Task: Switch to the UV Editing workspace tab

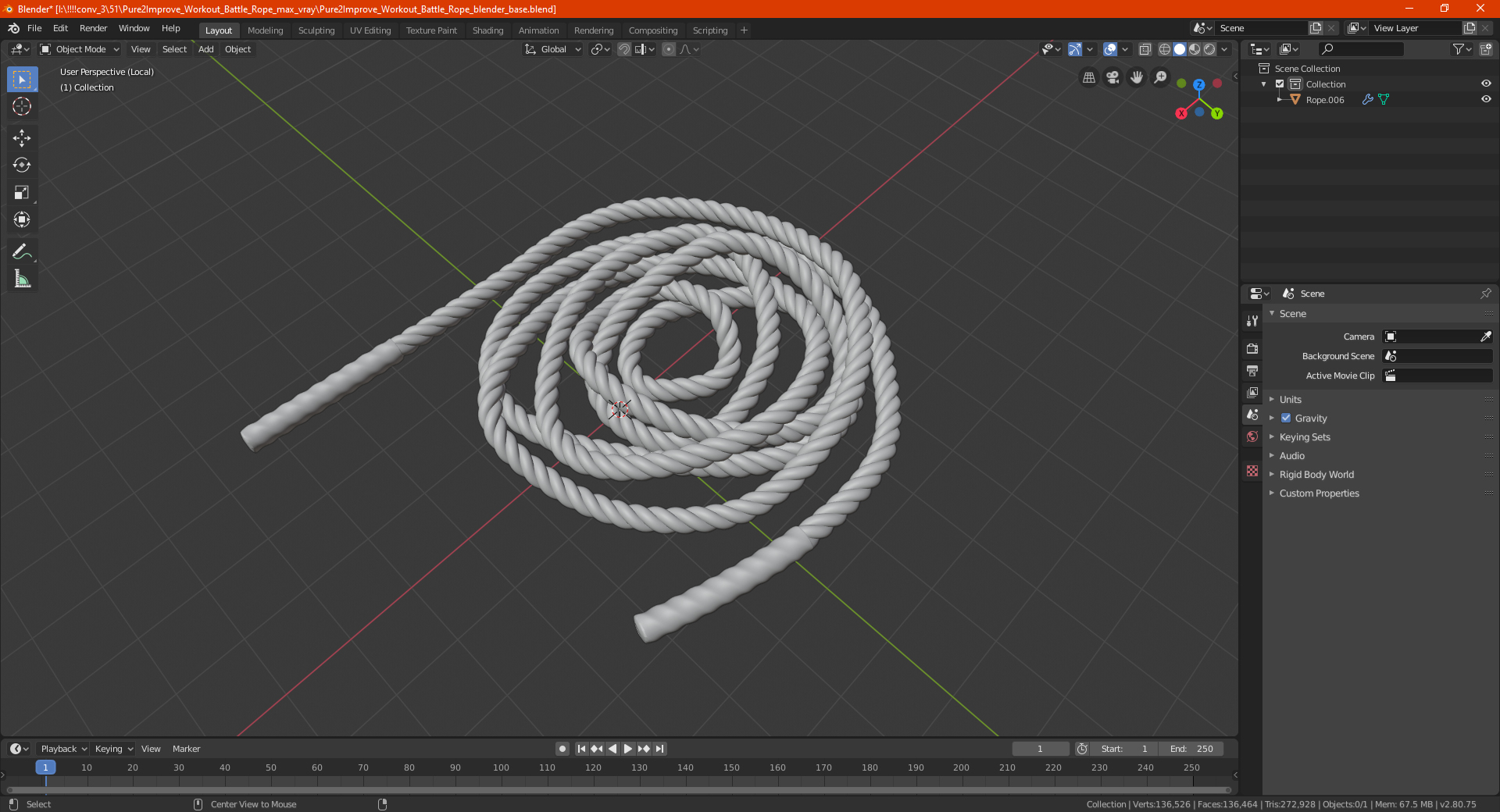Action: (370, 30)
